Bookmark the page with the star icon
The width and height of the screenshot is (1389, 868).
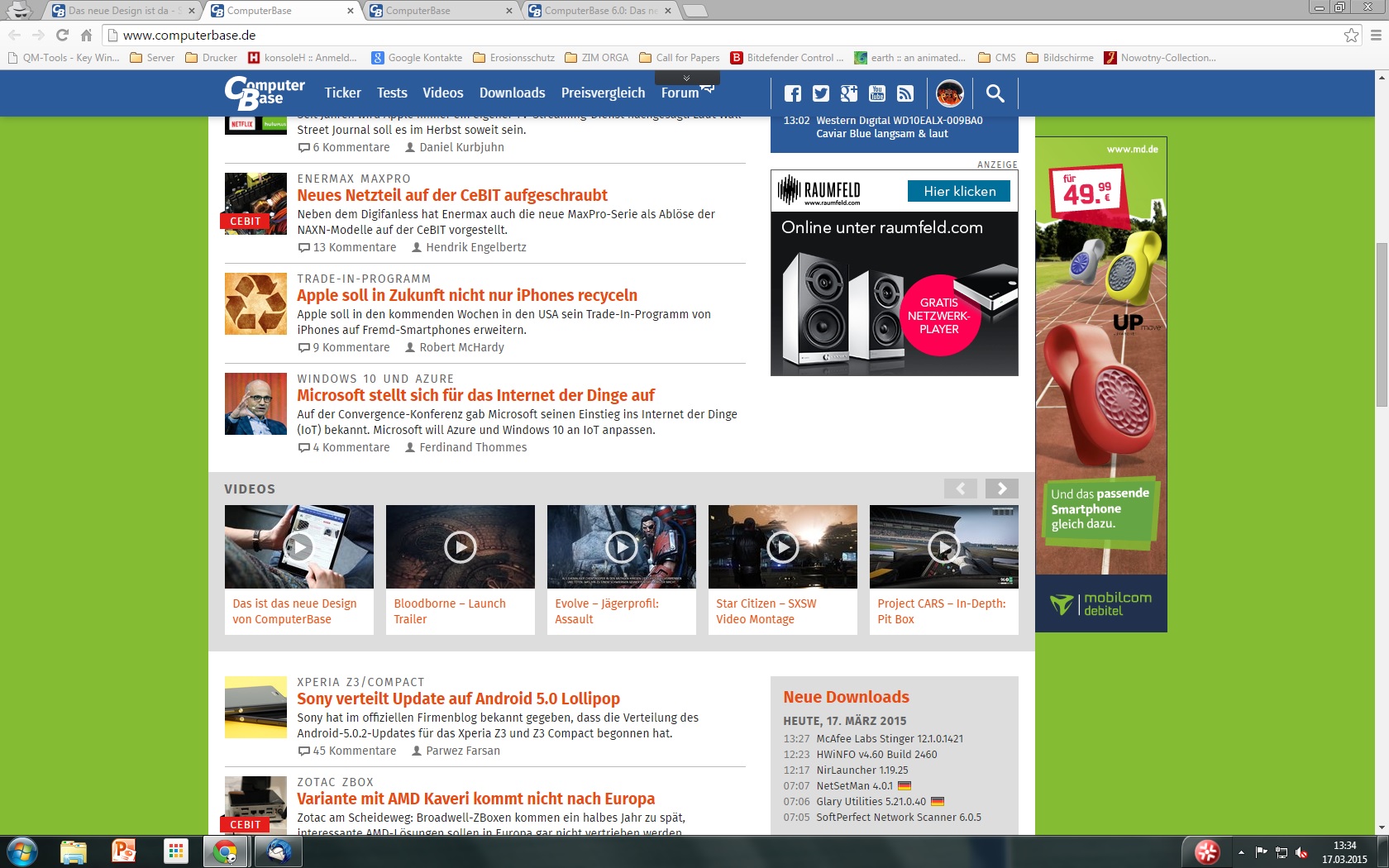pyautogui.click(x=1351, y=35)
